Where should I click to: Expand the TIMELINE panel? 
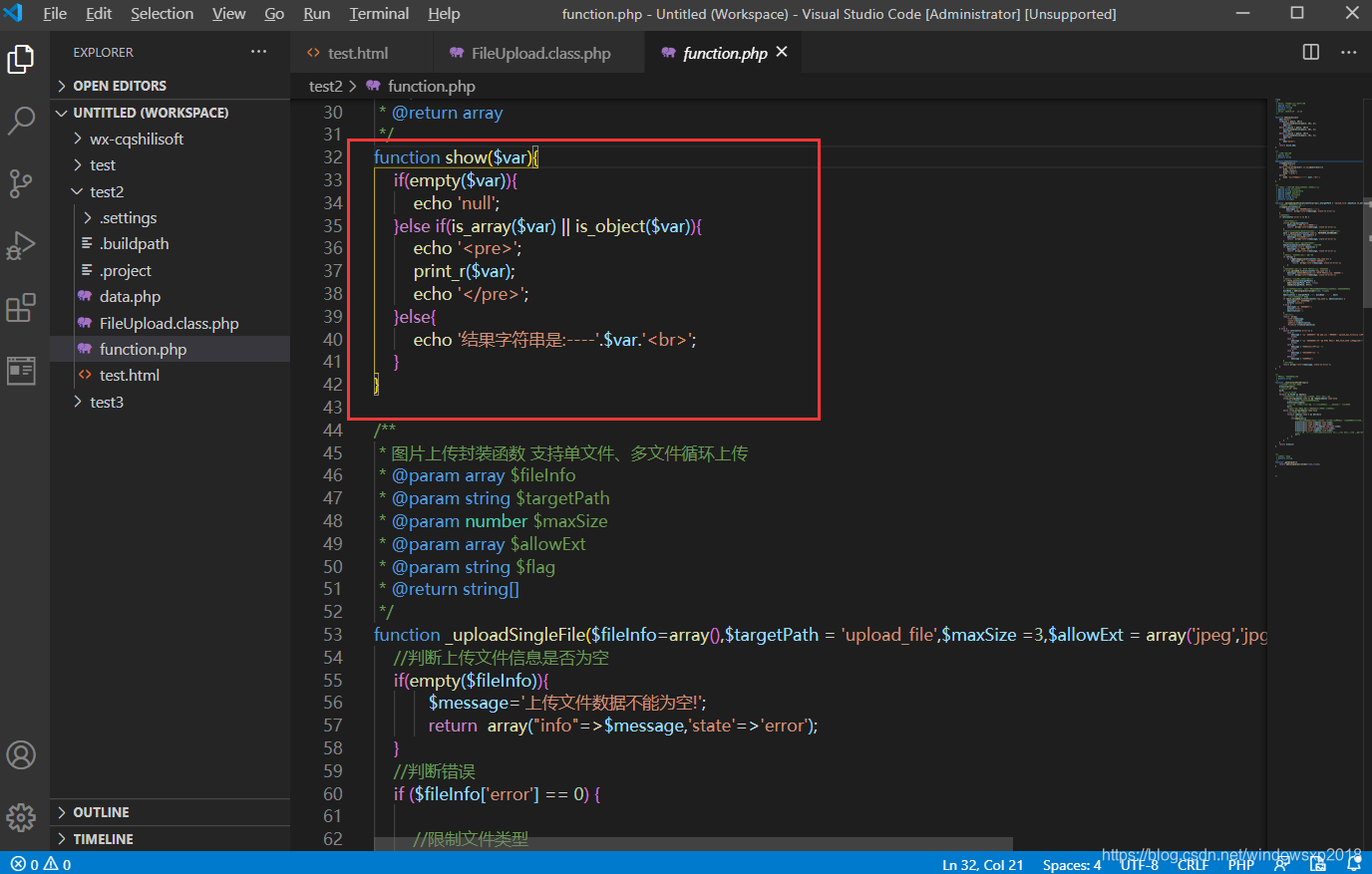pyautogui.click(x=103, y=839)
